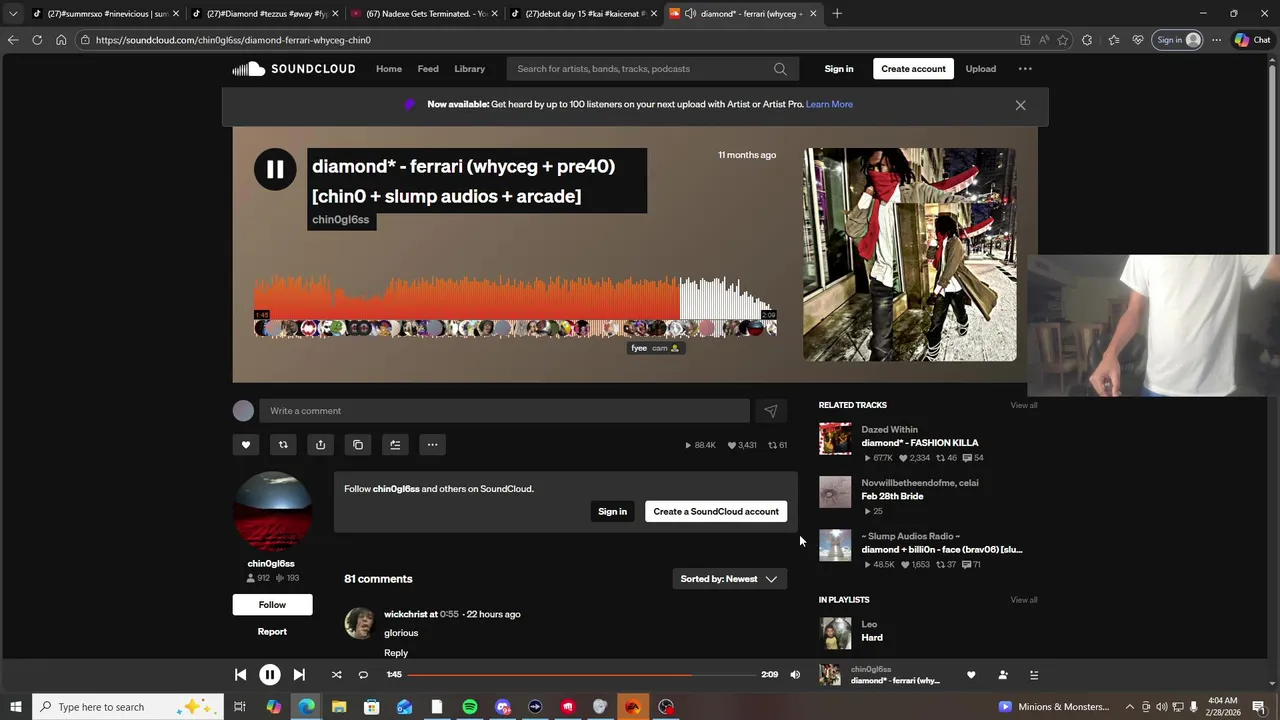Open the related track diamond* - FASHION KILLA
Image resolution: width=1280 pixels, height=720 pixels.
(919, 443)
